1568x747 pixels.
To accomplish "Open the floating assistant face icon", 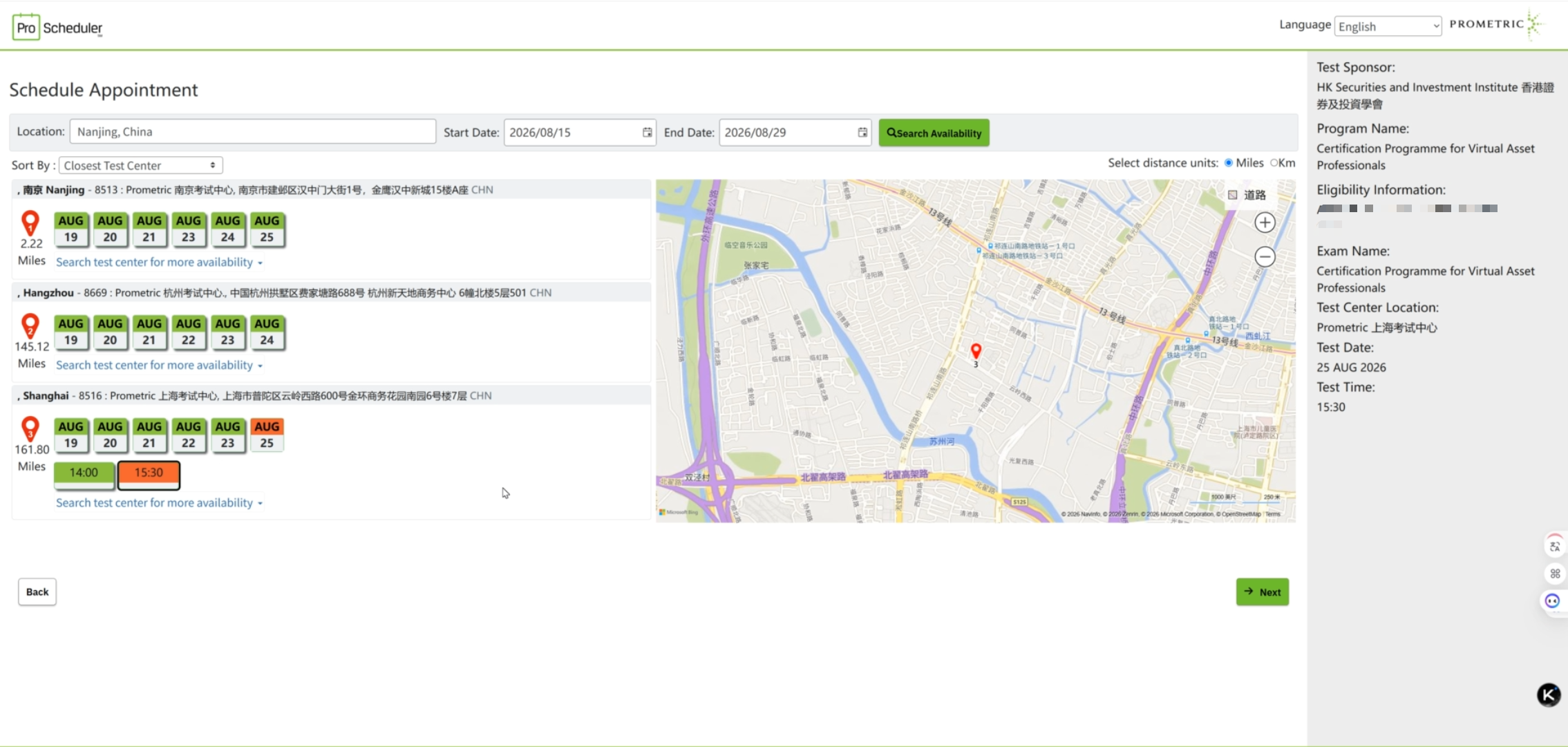I will pyautogui.click(x=1552, y=601).
